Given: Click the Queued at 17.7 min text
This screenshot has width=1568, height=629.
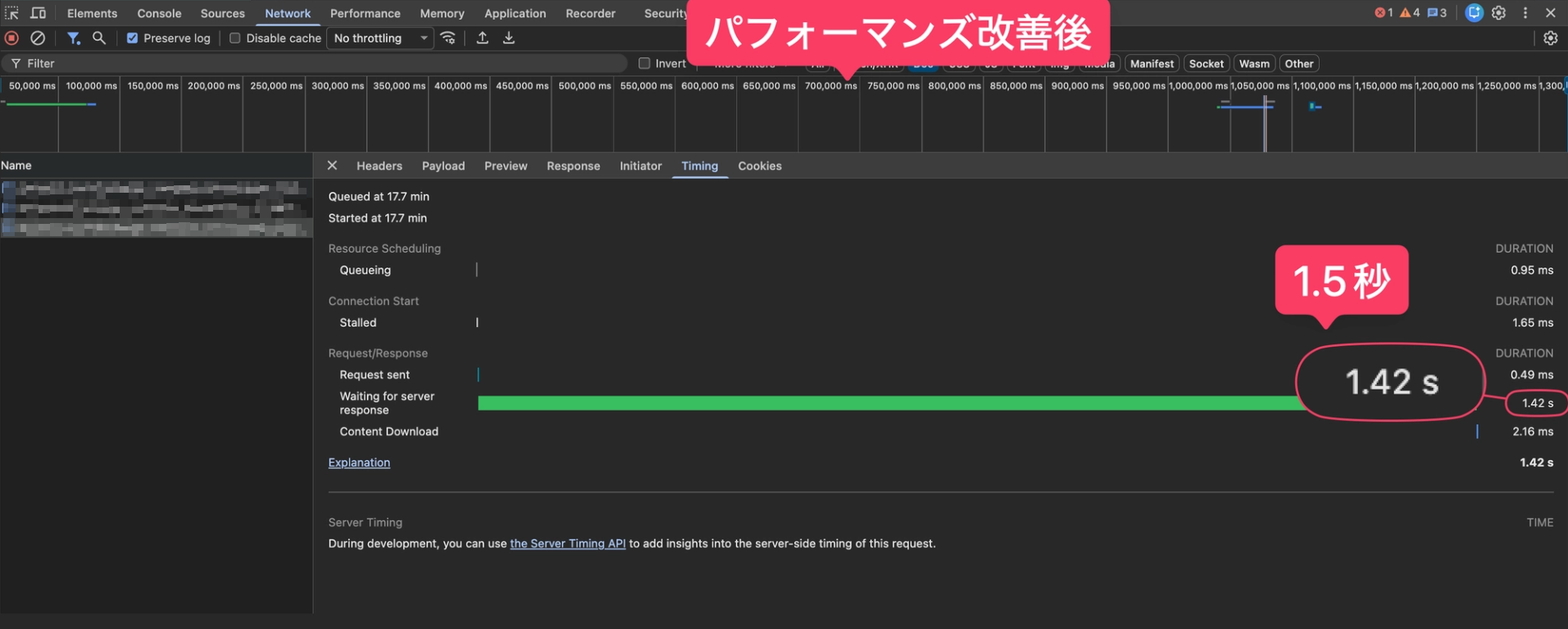Looking at the screenshot, I should (379, 197).
